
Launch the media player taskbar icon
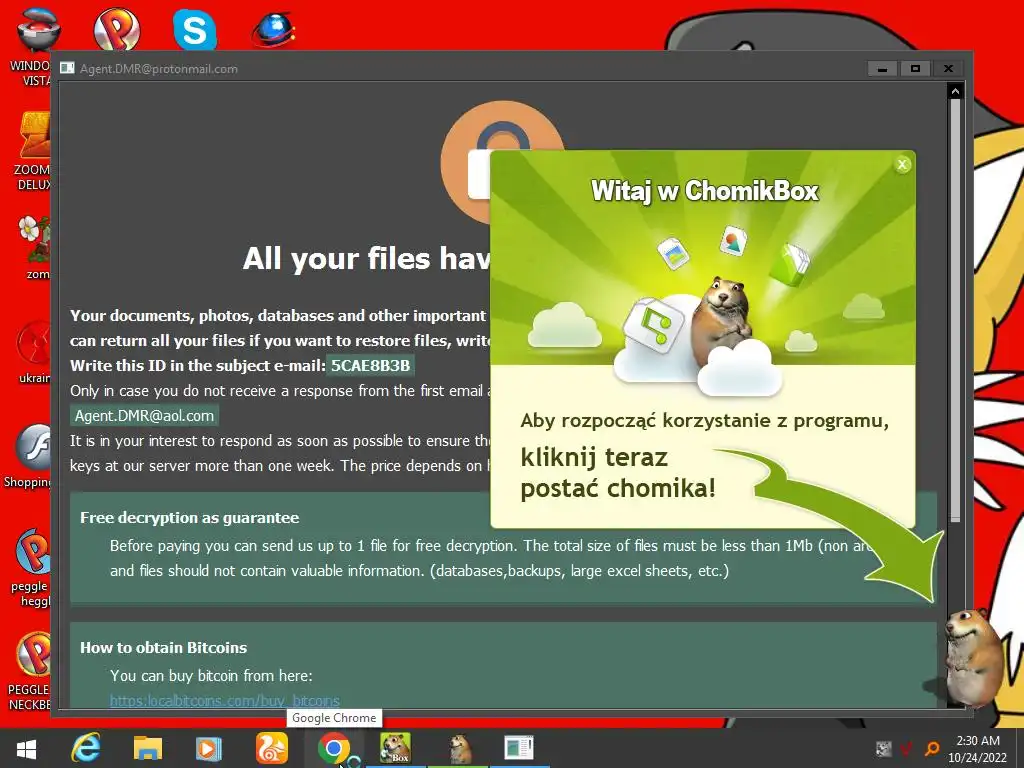coord(209,748)
